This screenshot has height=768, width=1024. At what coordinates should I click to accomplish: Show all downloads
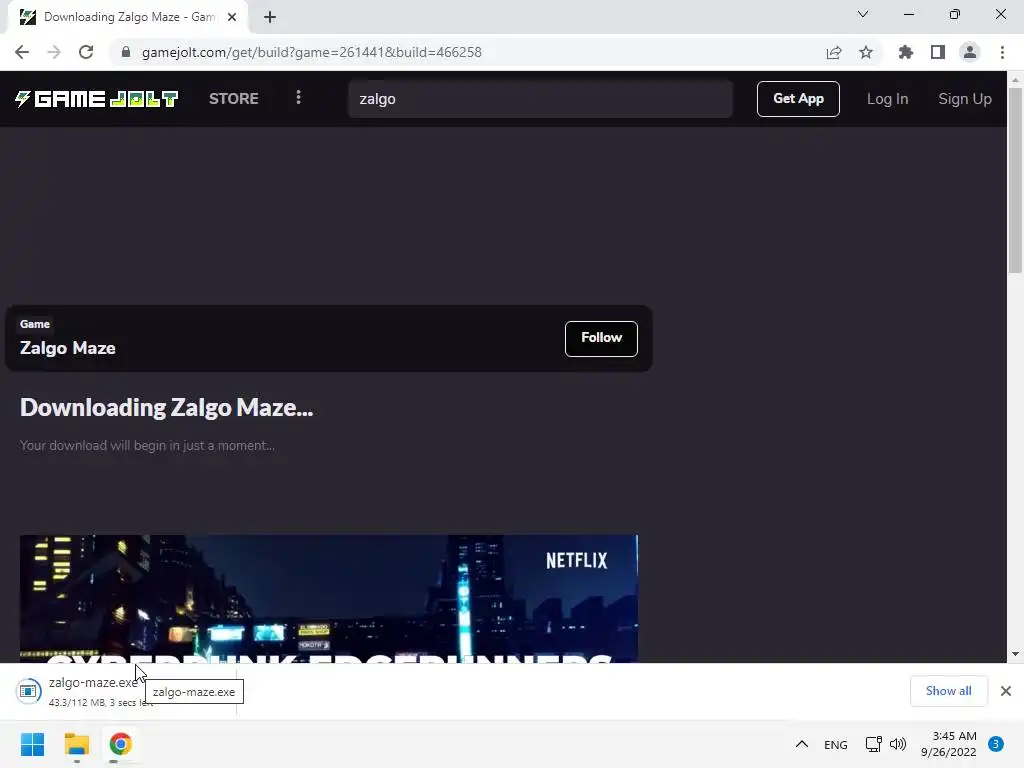pos(948,691)
